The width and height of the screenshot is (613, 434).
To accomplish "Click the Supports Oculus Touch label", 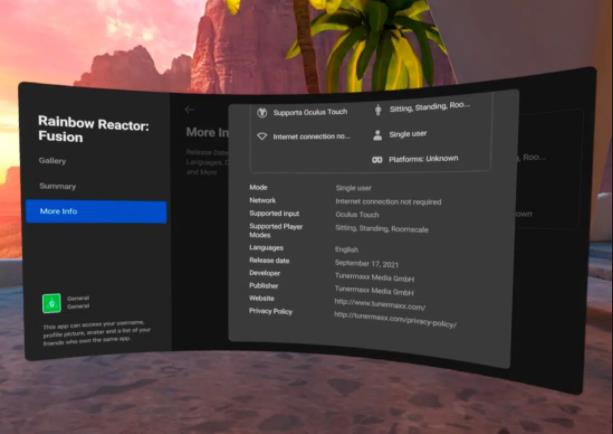I will 310,112.
